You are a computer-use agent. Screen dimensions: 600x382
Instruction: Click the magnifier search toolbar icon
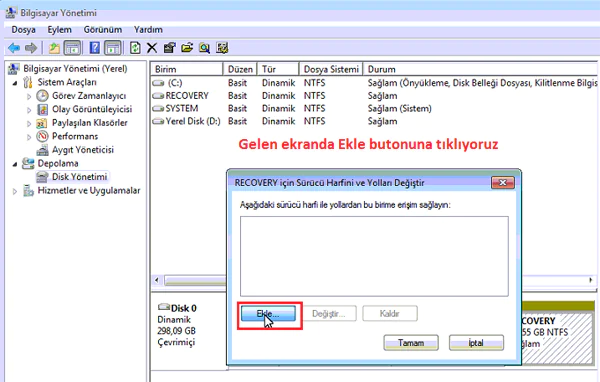point(204,48)
